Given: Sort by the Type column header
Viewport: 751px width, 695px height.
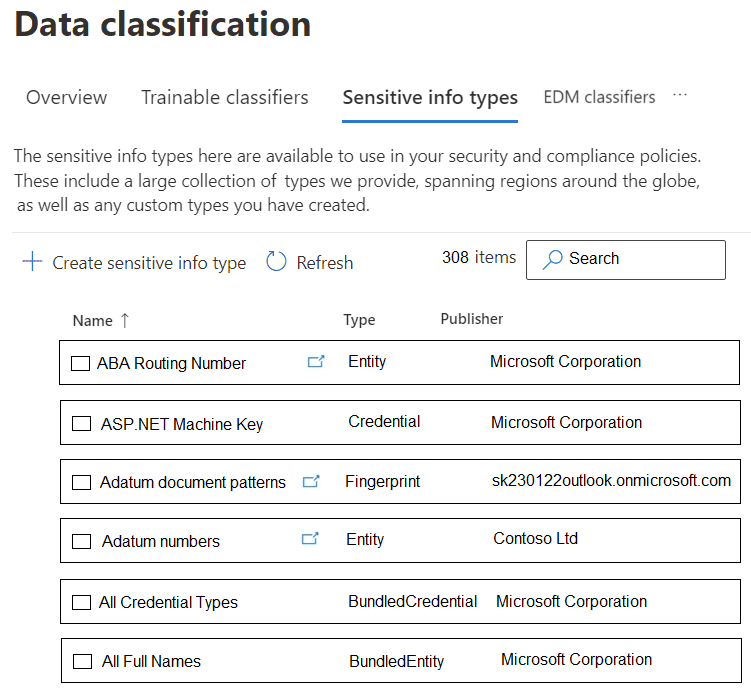Looking at the screenshot, I should pos(359,320).
